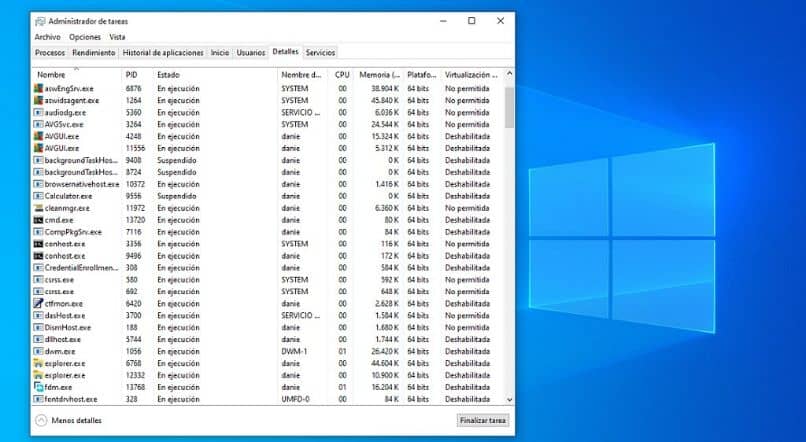Sort by the Estado column header
This screenshot has height=442, width=806.
(215, 75)
